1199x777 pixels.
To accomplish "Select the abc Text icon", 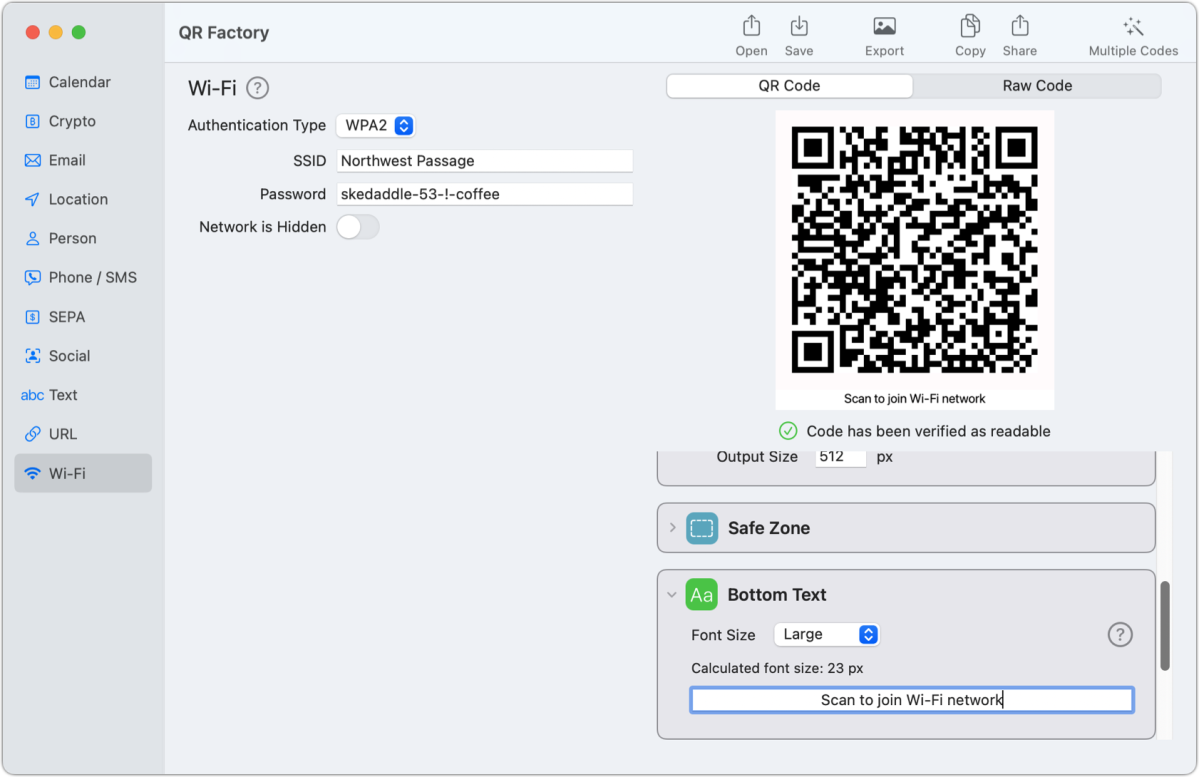I will click(x=32, y=395).
